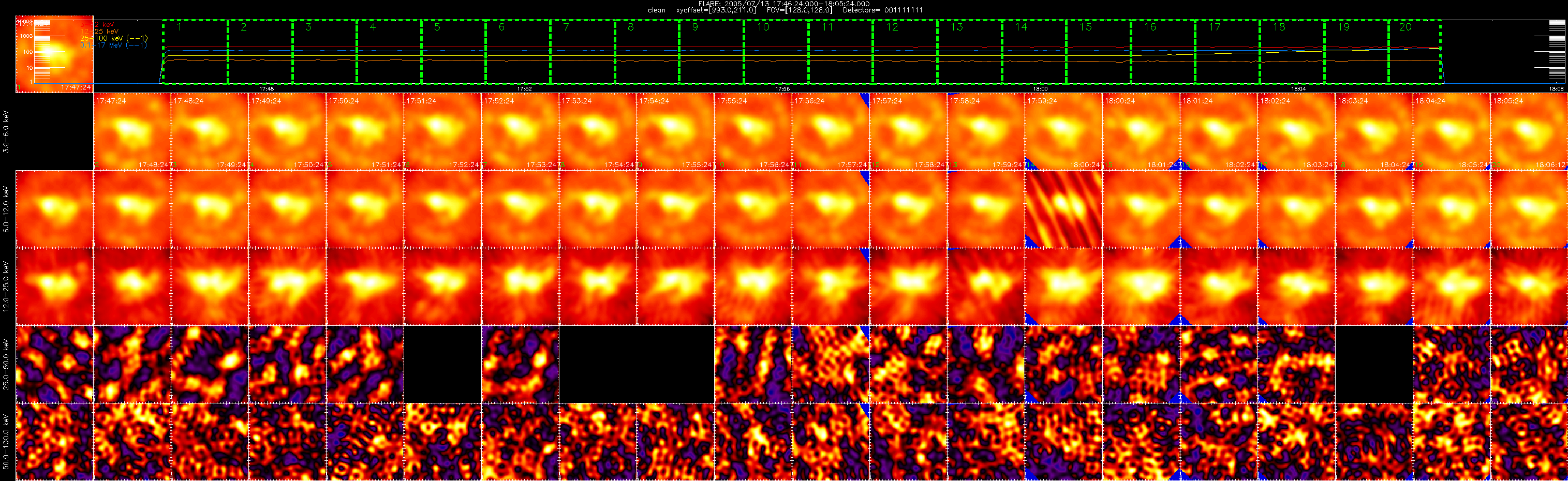Viewport: 1568px width, 481px height.
Task: Open the 3.0-6.0 keV image starting 17:56:24
Action: point(831,131)
